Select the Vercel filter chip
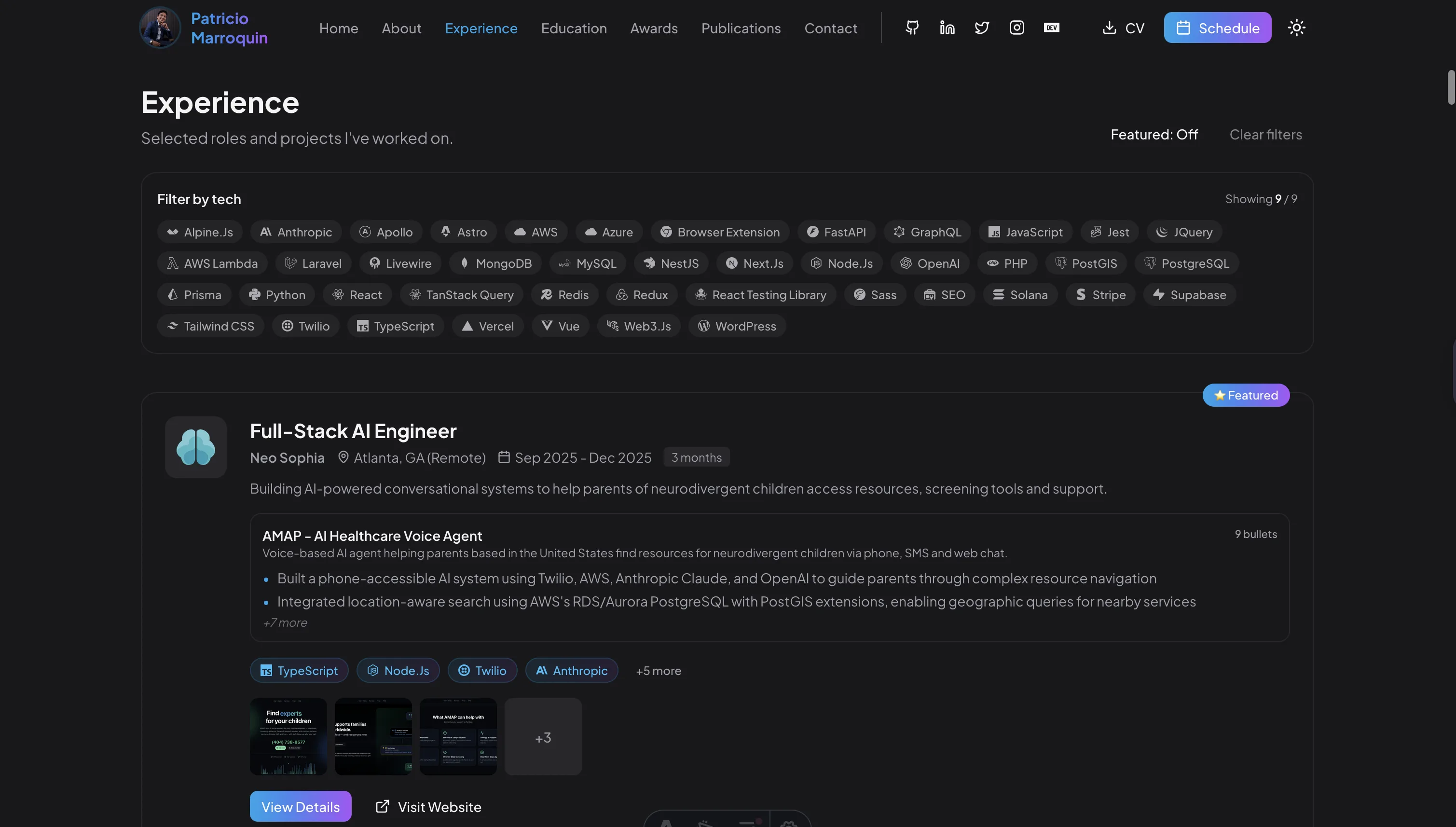Image resolution: width=1456 pixels, height=827 pixels. click(x=488, y=326)
